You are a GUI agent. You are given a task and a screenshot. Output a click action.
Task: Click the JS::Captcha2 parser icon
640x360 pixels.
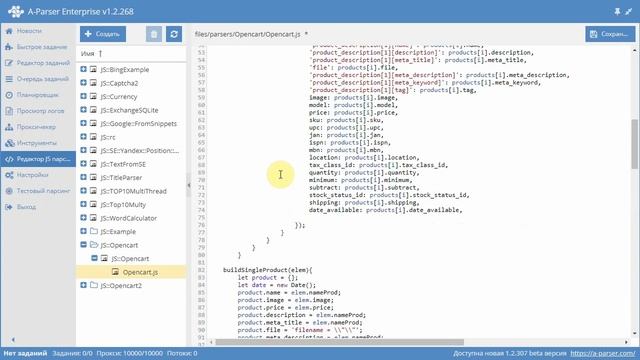click(93, 83)
